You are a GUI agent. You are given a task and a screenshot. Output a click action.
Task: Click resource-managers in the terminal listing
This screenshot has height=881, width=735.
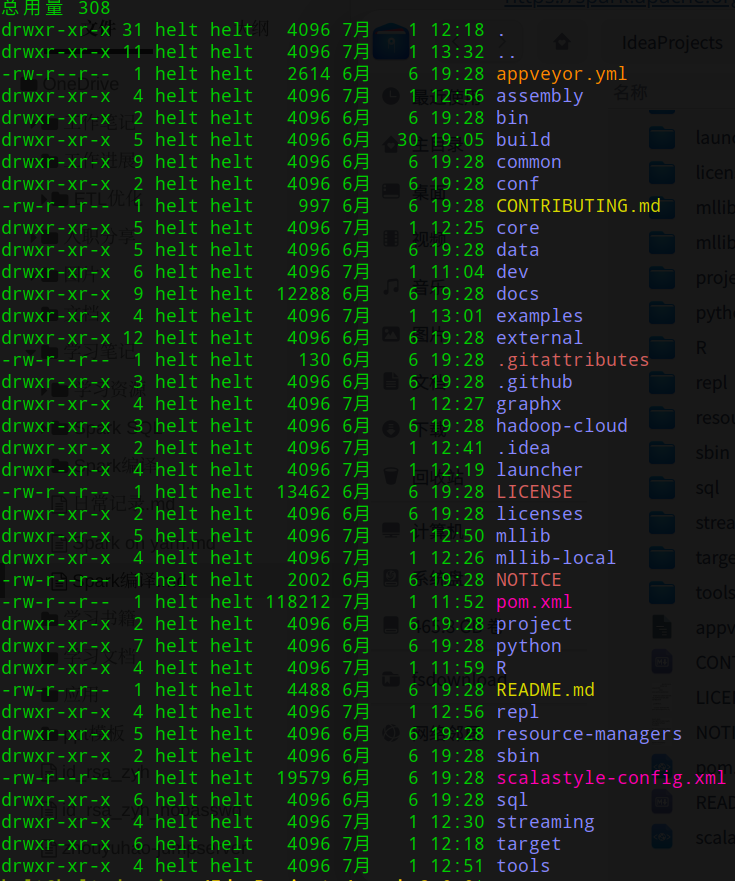pos(589,734)
